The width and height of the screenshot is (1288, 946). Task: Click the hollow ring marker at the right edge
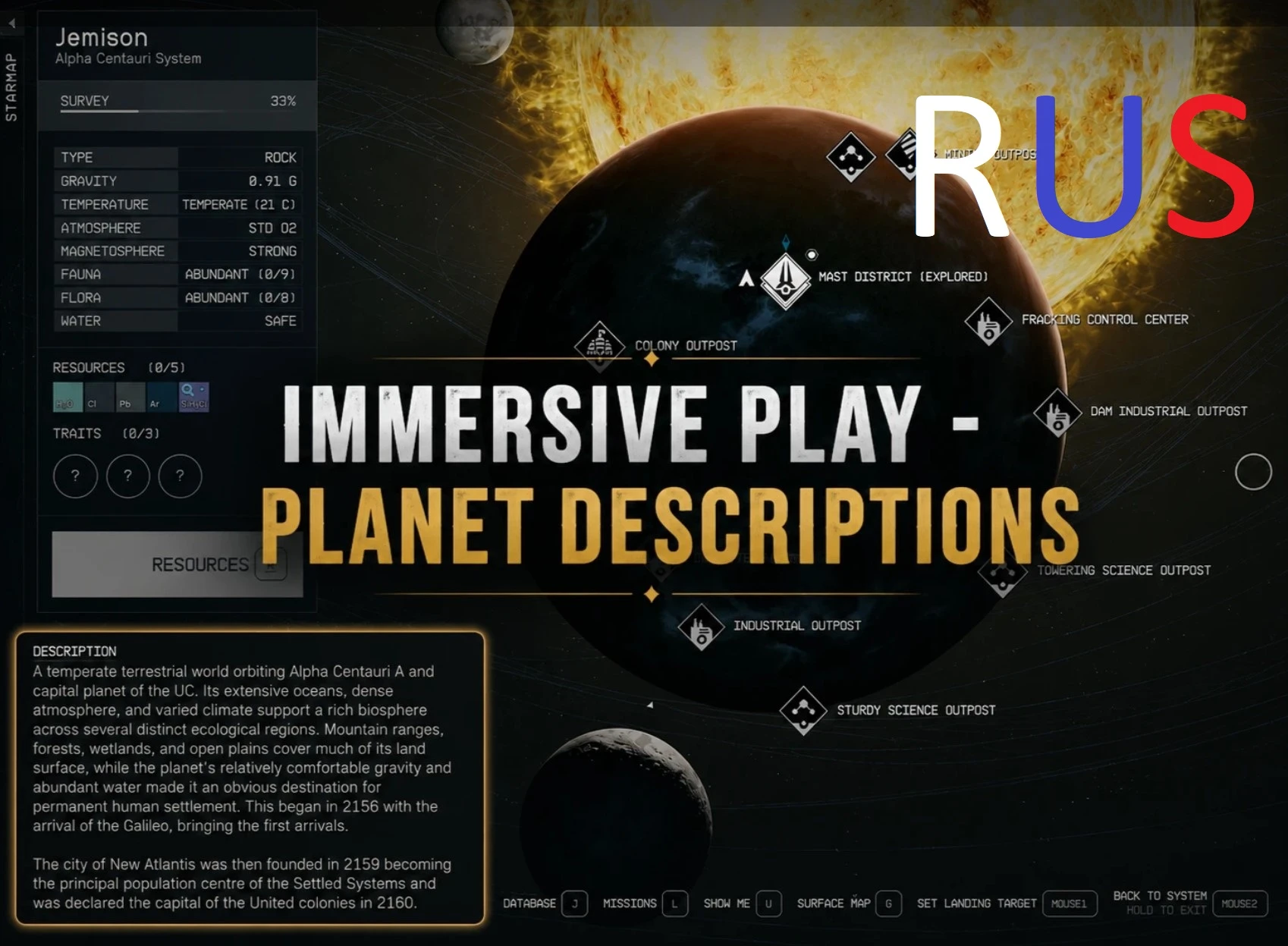(1253, 472)
